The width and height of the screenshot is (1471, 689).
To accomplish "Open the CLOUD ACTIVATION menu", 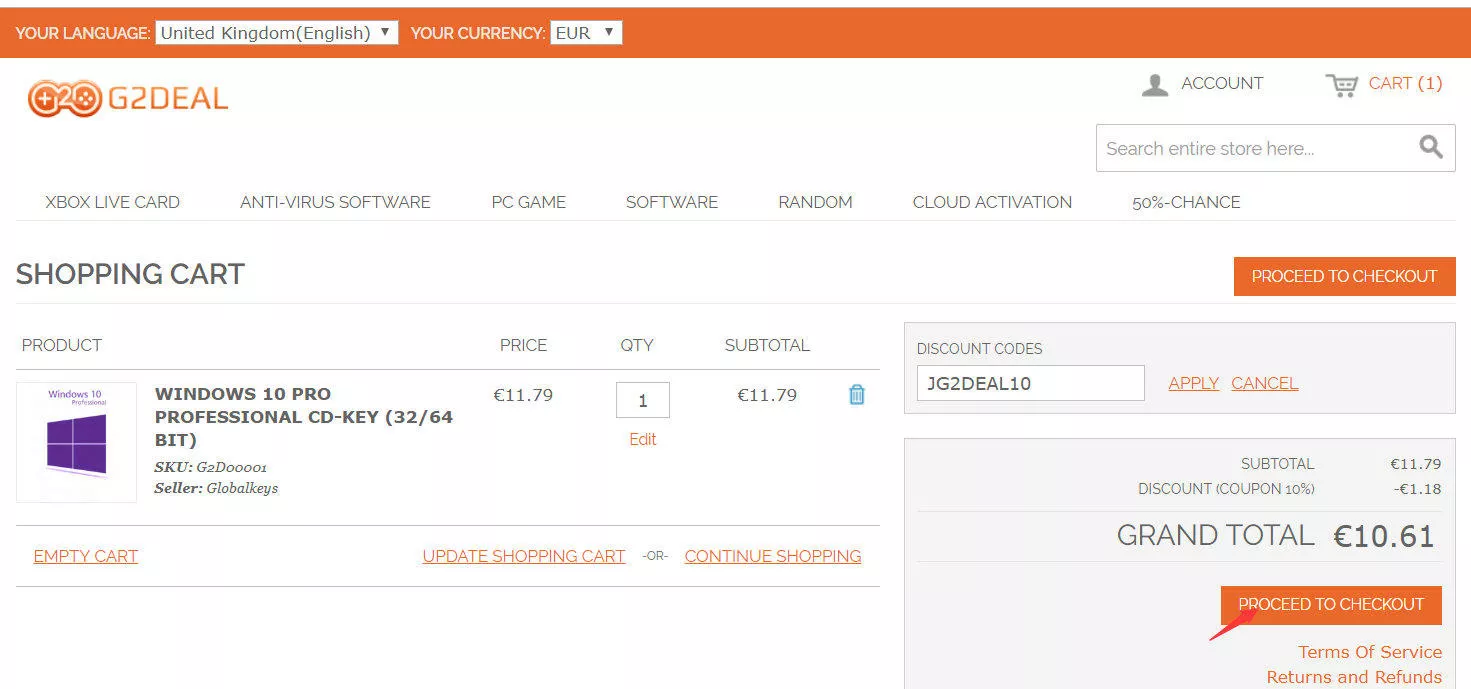I will pos(992,202).
